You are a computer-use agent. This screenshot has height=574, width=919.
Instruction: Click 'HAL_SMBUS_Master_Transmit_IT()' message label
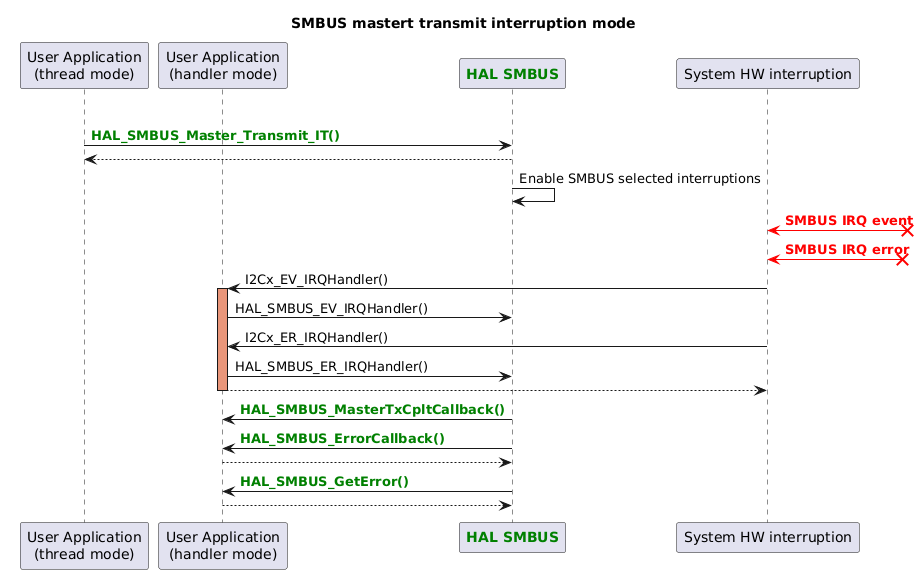click(x=215, y=135)
